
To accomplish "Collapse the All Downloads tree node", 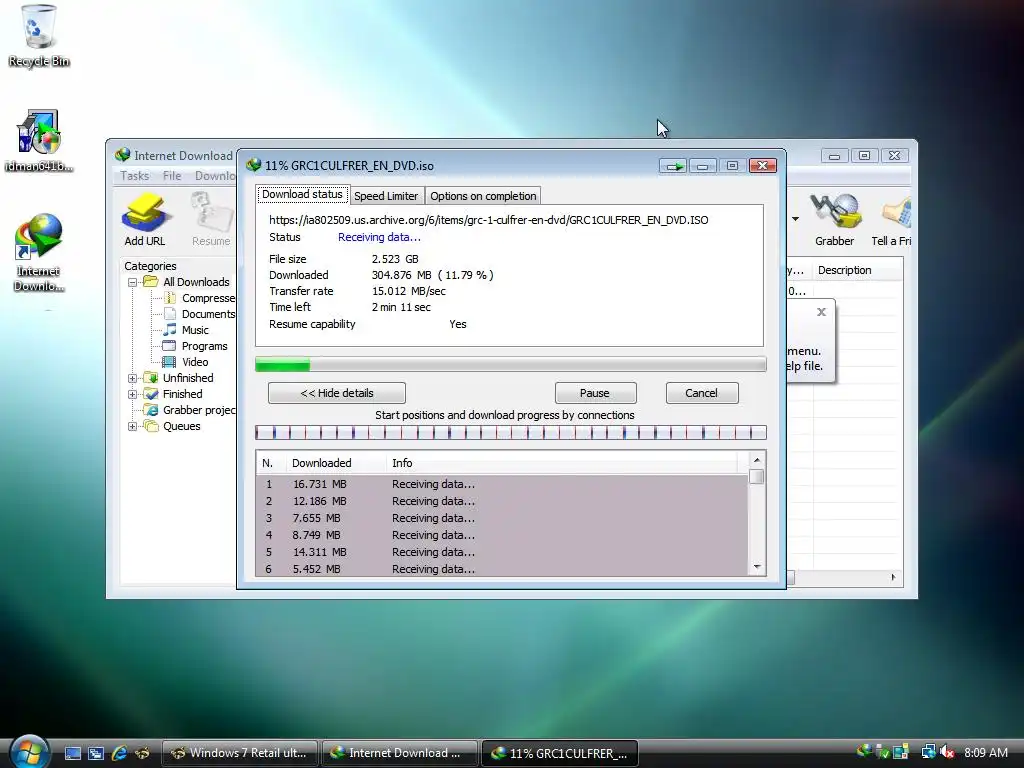I will (x=133, y=282).
